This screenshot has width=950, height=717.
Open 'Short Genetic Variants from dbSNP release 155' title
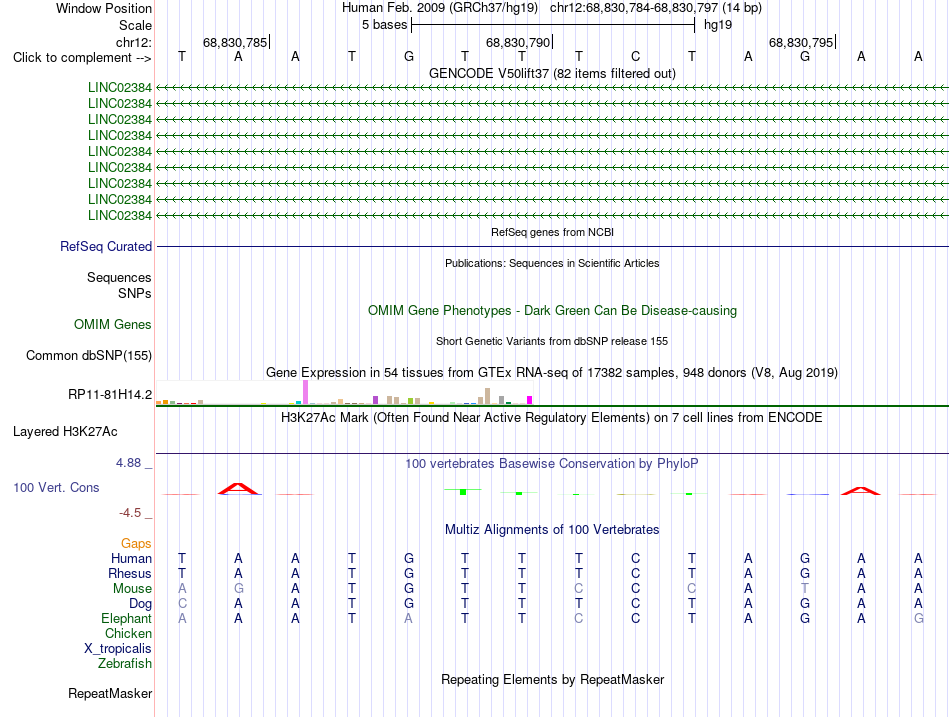552,341
